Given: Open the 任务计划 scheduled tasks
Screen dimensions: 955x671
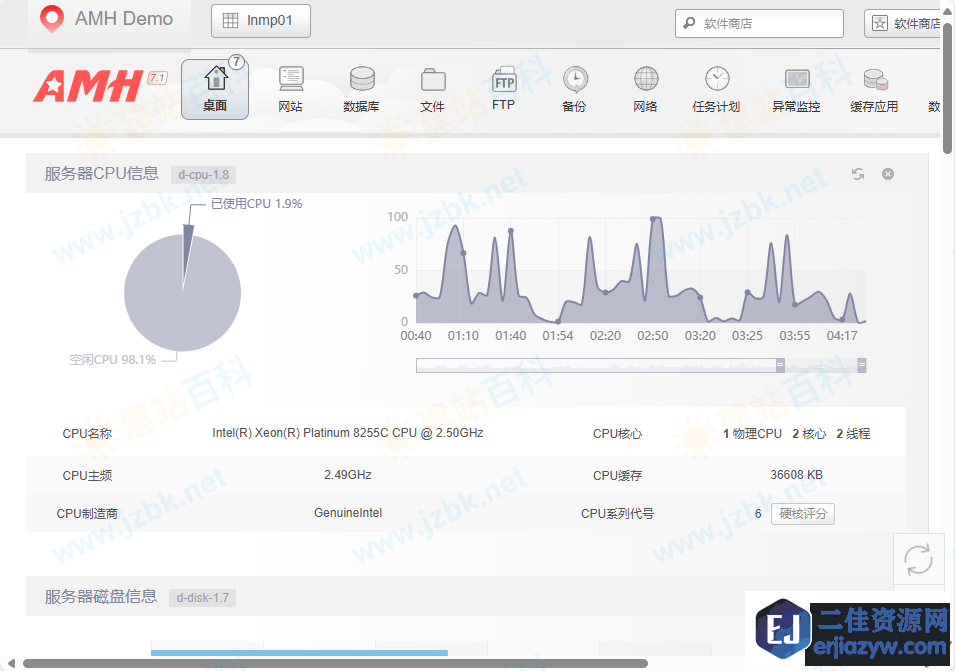Looking at the screenshot, I should click(x=716, y=90).
